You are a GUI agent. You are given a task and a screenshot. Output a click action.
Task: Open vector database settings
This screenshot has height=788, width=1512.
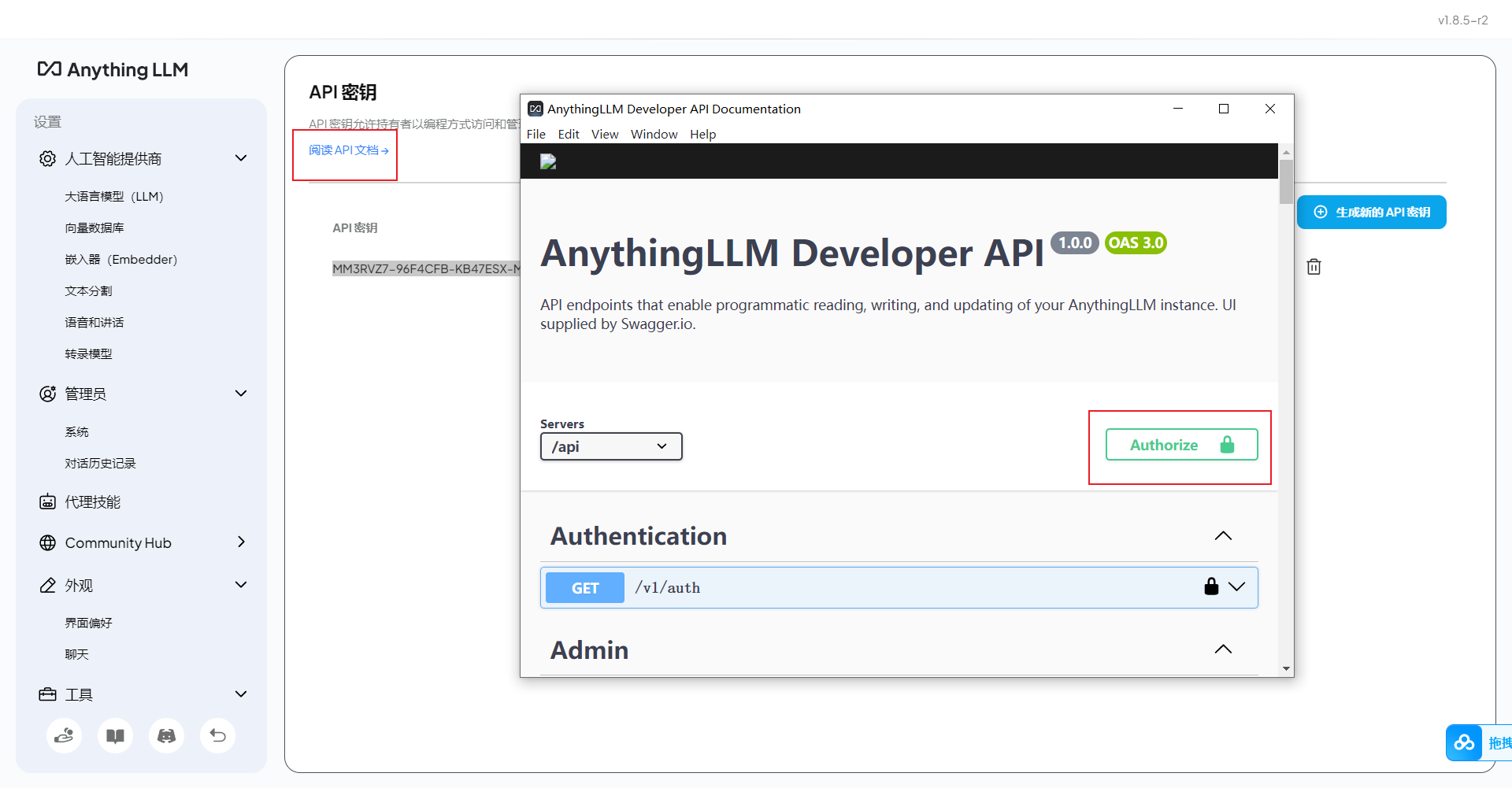(94, 228)
